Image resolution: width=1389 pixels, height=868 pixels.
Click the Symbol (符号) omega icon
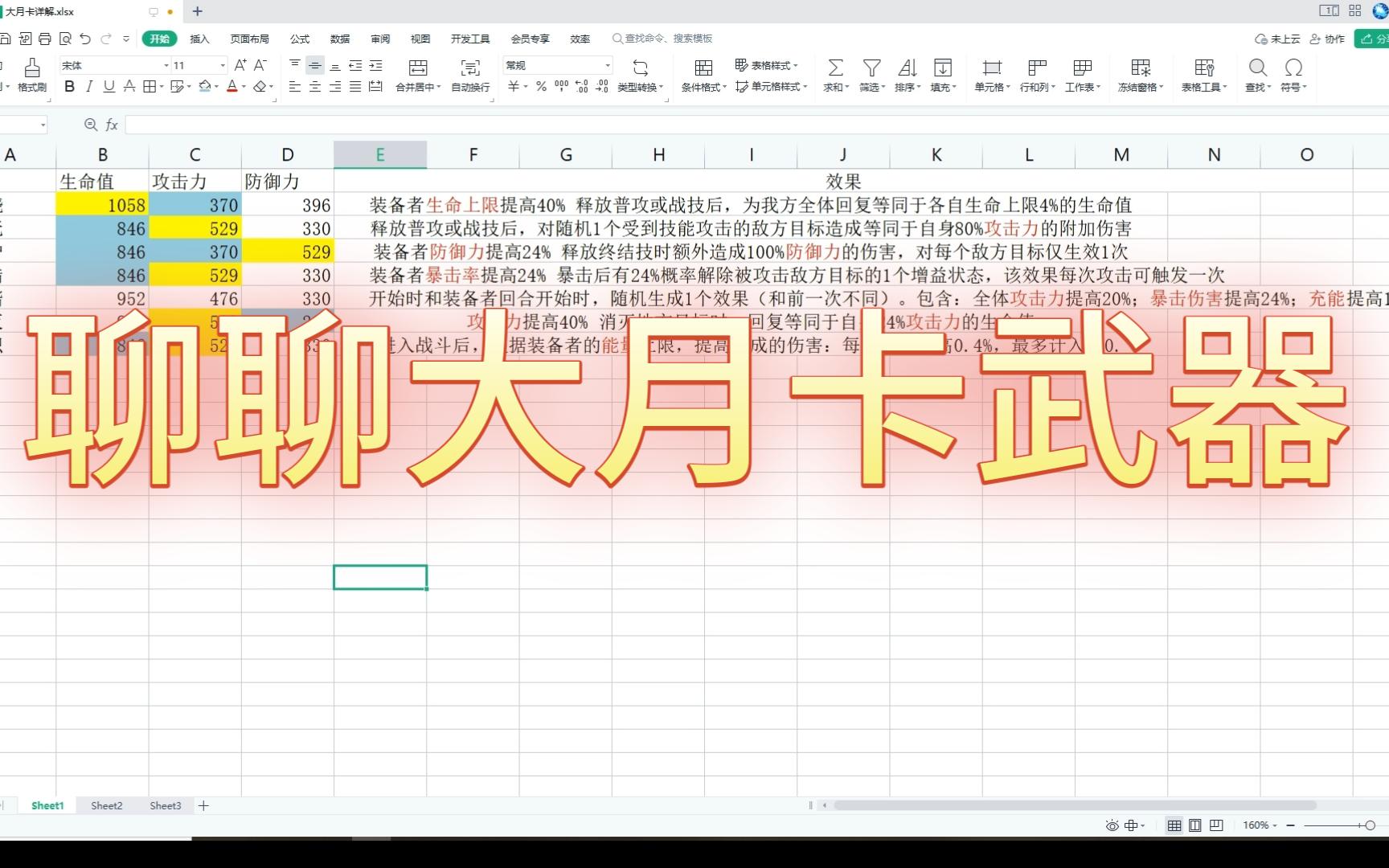(x=1293, y=67)
